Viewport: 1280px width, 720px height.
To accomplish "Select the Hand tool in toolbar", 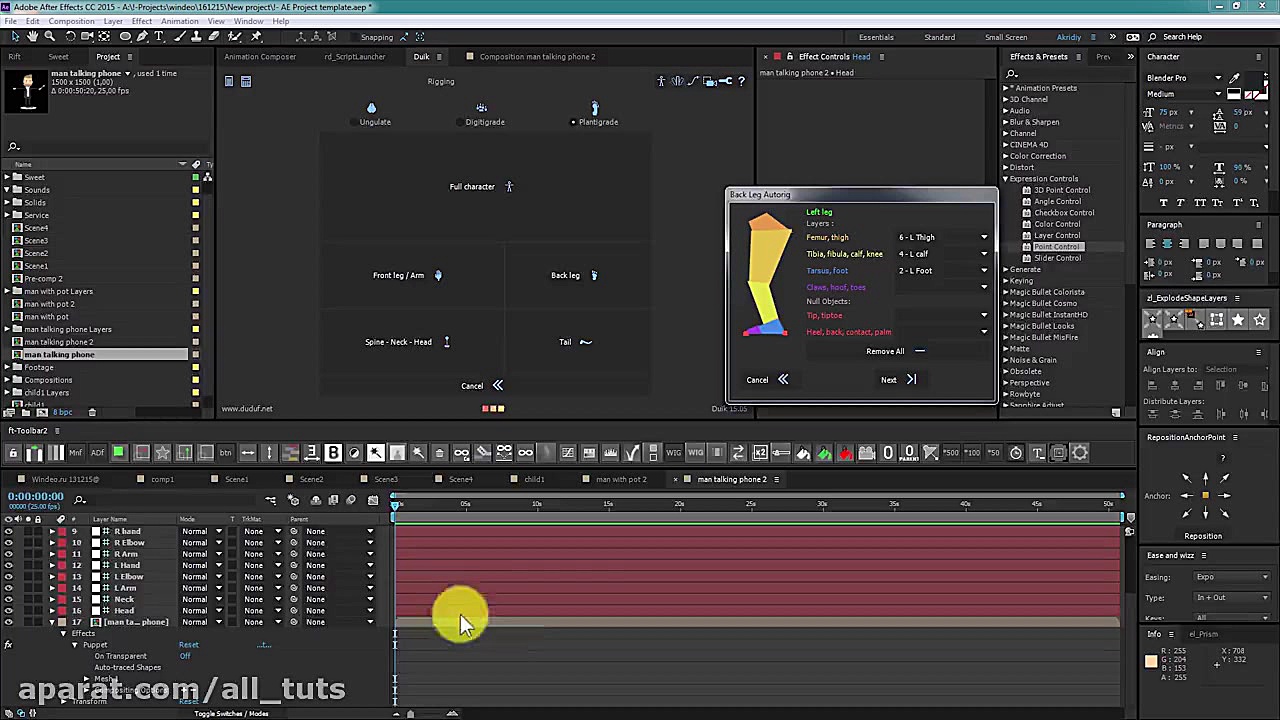I will [x=33, y=37].
